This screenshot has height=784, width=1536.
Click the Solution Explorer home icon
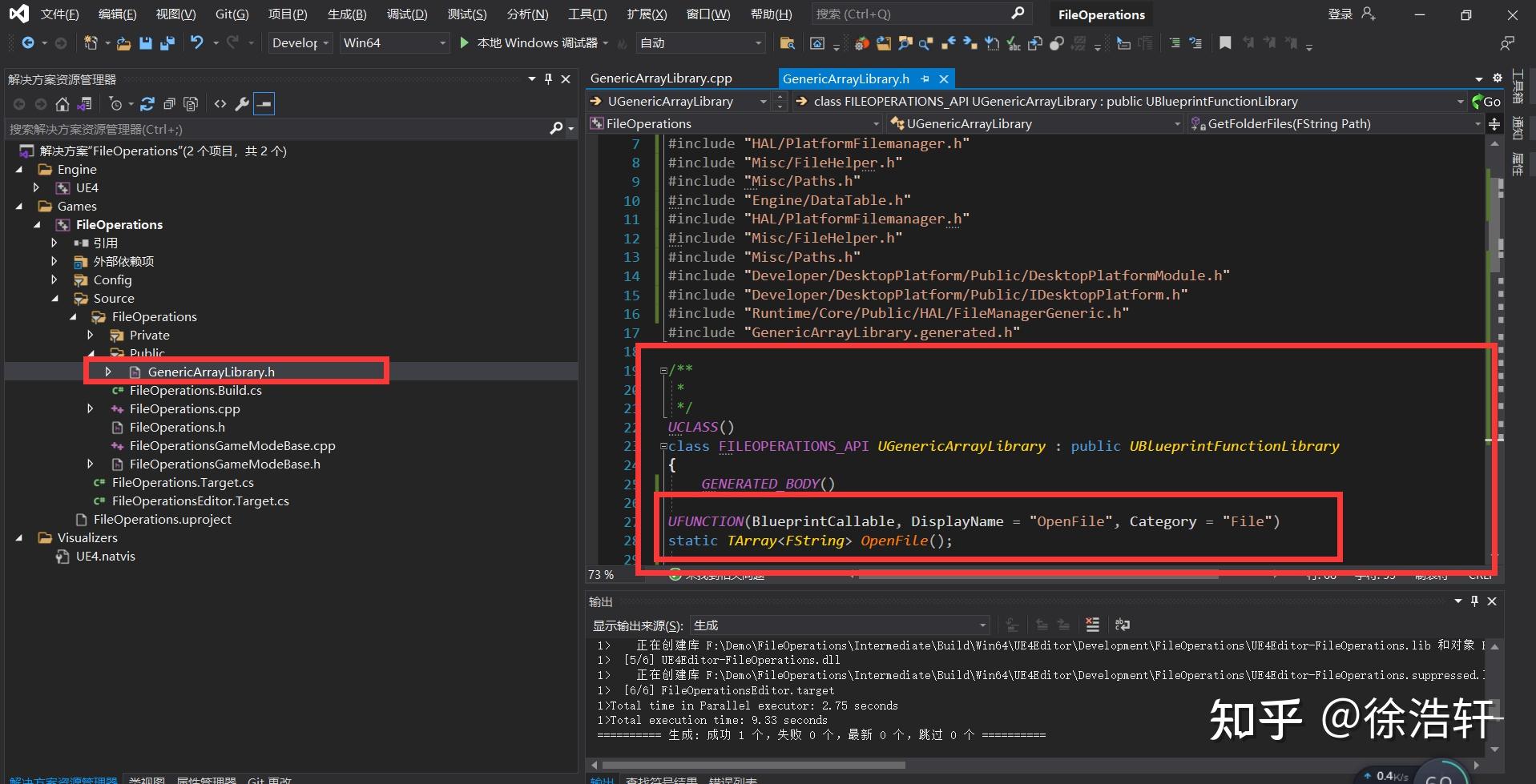point(63,103)
